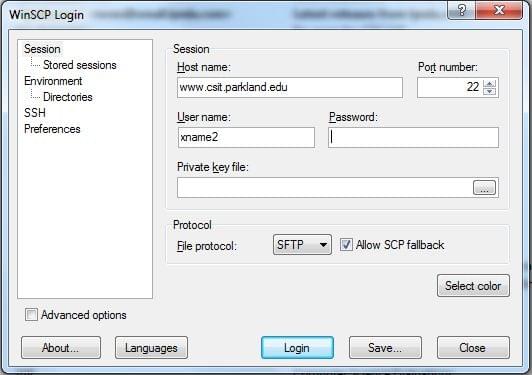532x375 pixels.
Task: Click the Save button
Action: pyautogui.click(x=385, y=348)
